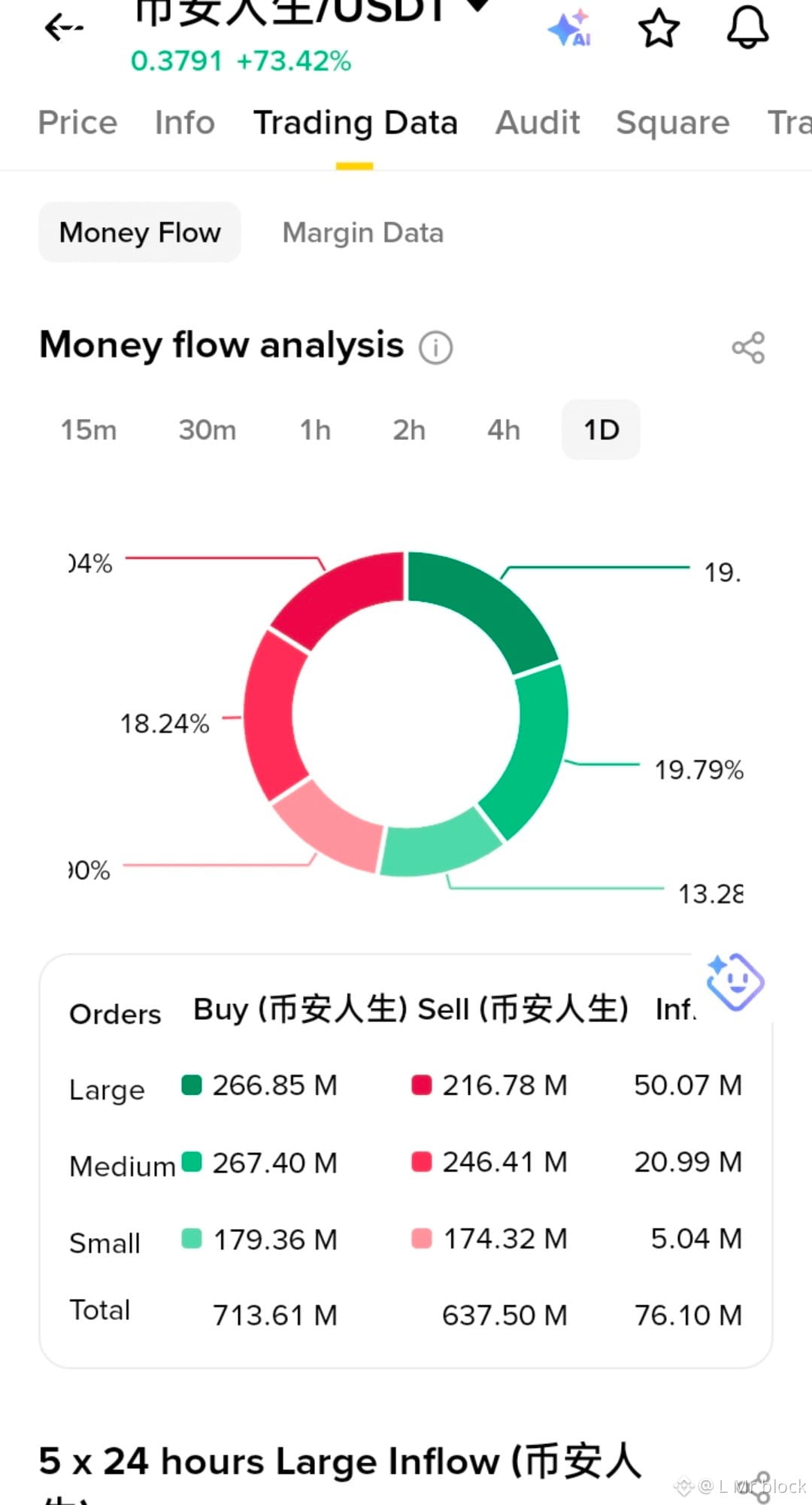Image resolution: width=812 pixels, height=1505 pixels.
Task: Select Small sell value 174.32 M
Action: [x=505, y=1239]
